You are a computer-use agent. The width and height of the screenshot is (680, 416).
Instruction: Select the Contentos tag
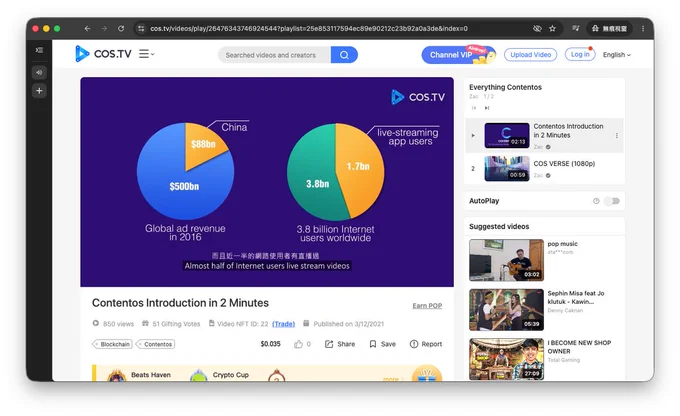155,344
